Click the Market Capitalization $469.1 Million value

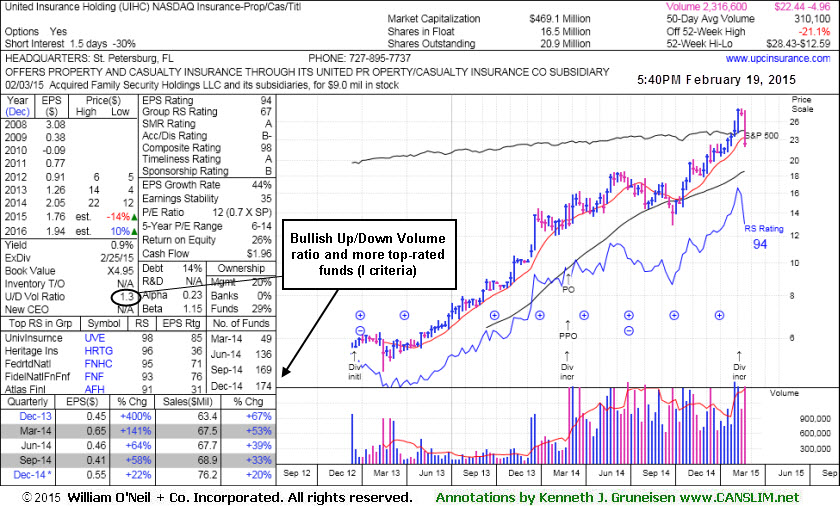(559, 19)
